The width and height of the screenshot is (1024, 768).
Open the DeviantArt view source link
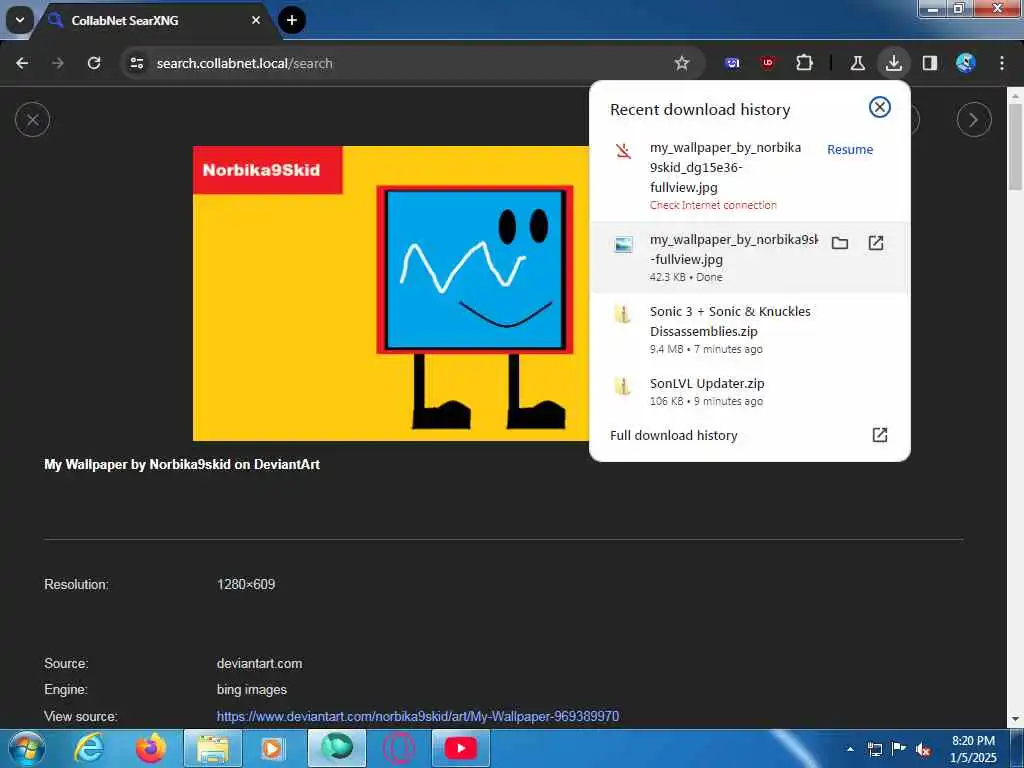point(417,716)
